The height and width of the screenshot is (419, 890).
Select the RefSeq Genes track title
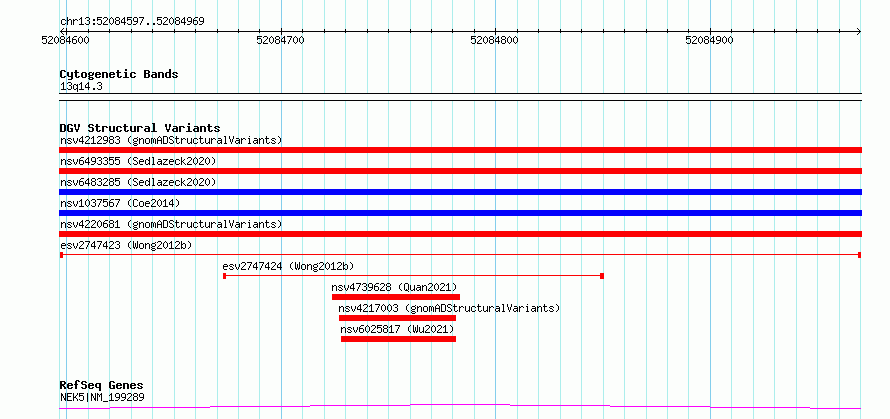coord(101,386)
